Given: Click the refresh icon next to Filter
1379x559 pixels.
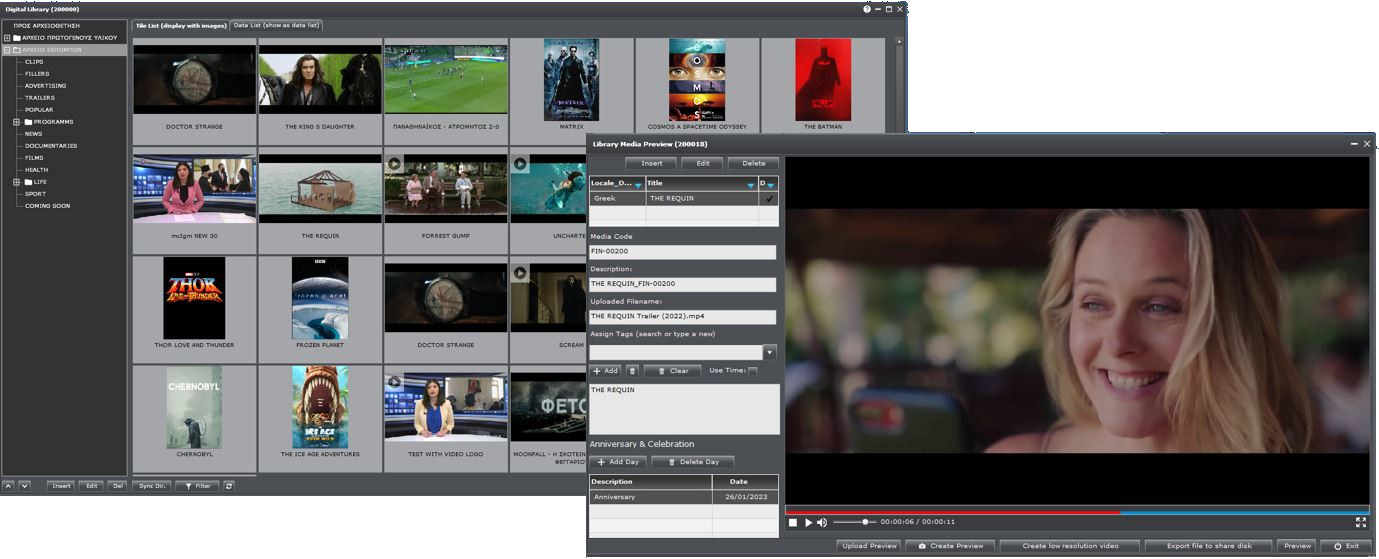Looking at the screenshot, I should point(229,486).
